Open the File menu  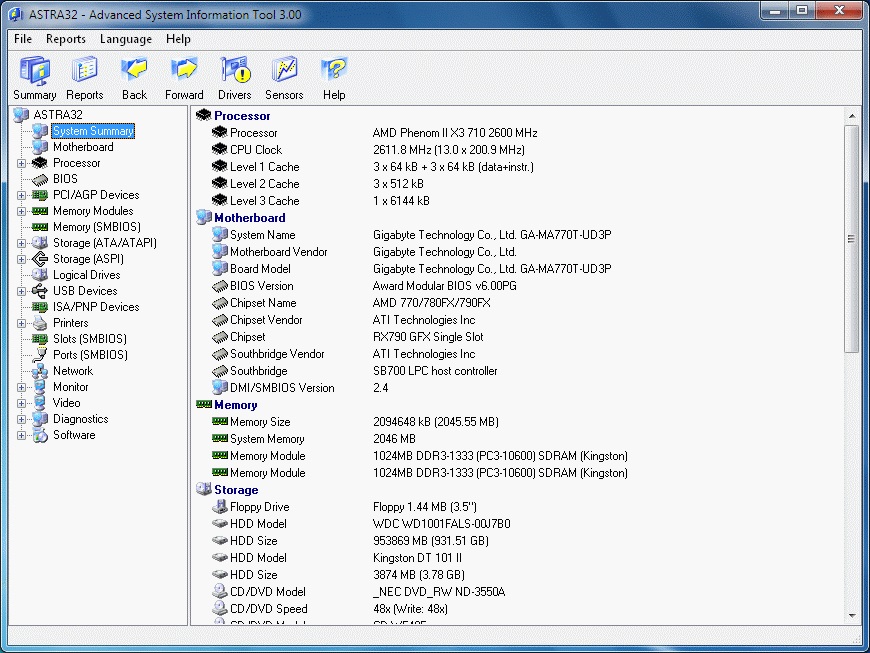point(23,39)
